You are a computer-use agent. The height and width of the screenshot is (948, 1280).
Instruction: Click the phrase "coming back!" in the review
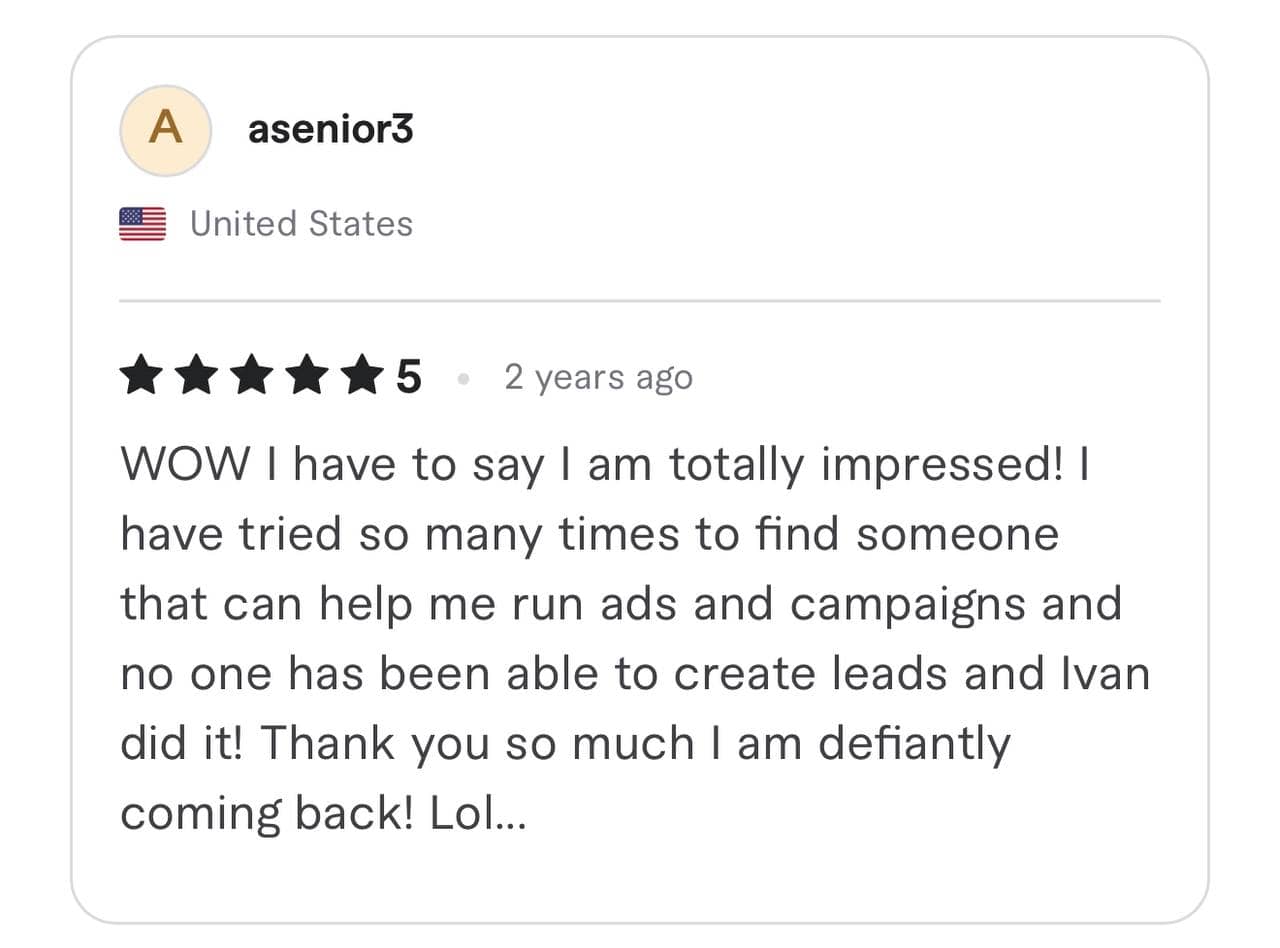(267, 815)
